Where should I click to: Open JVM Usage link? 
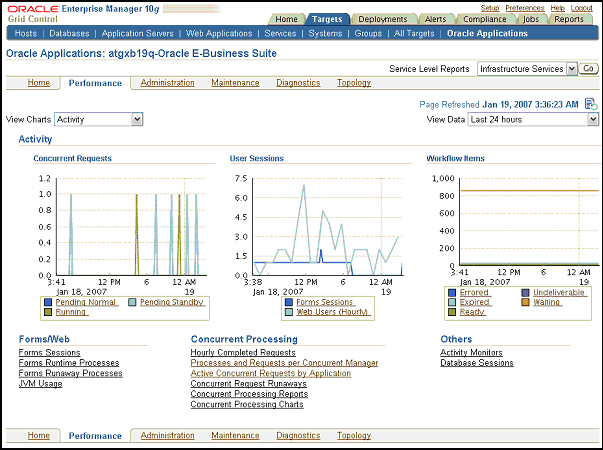[40, 384]
